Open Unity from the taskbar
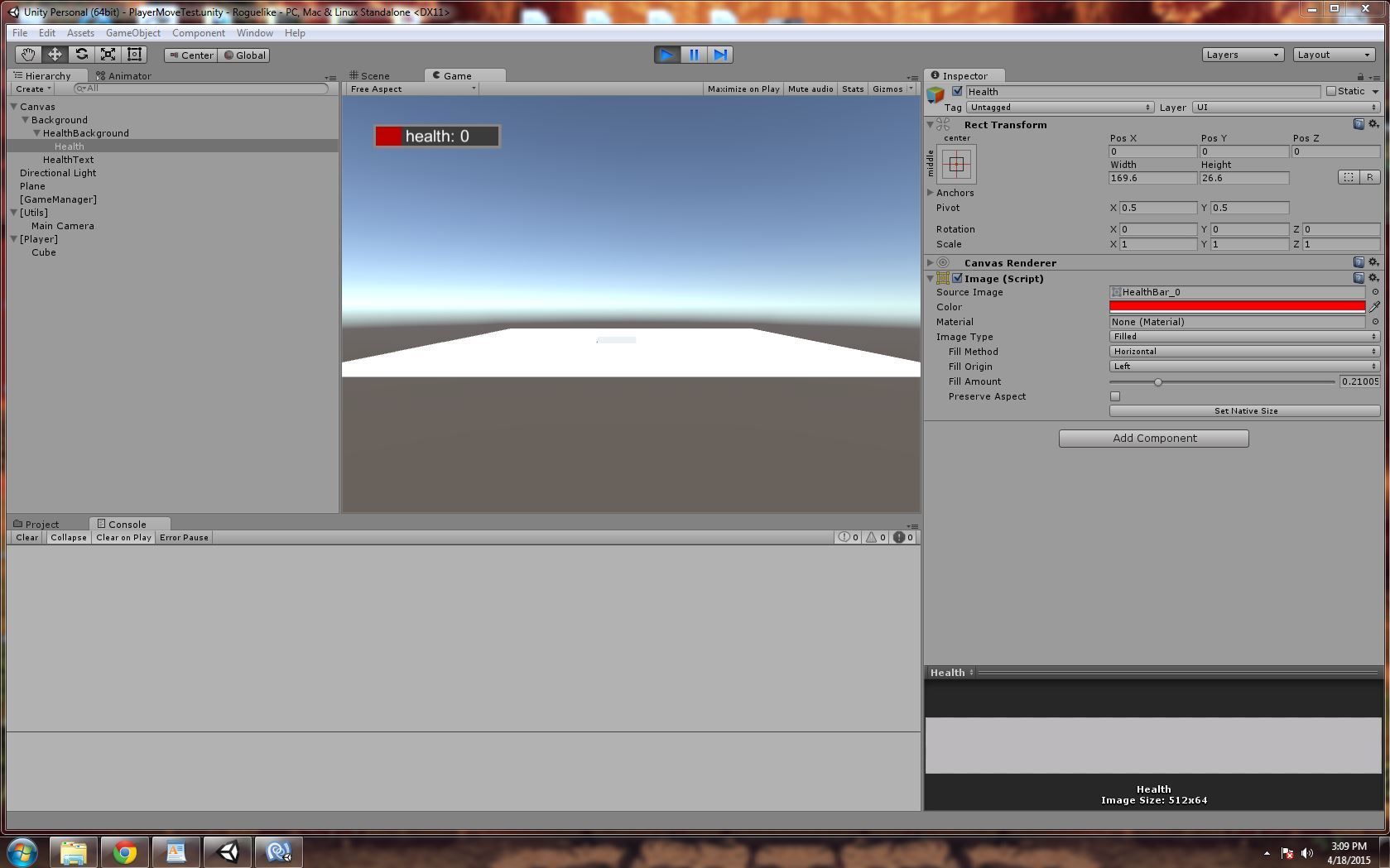1390x868 pixels. 227,851
